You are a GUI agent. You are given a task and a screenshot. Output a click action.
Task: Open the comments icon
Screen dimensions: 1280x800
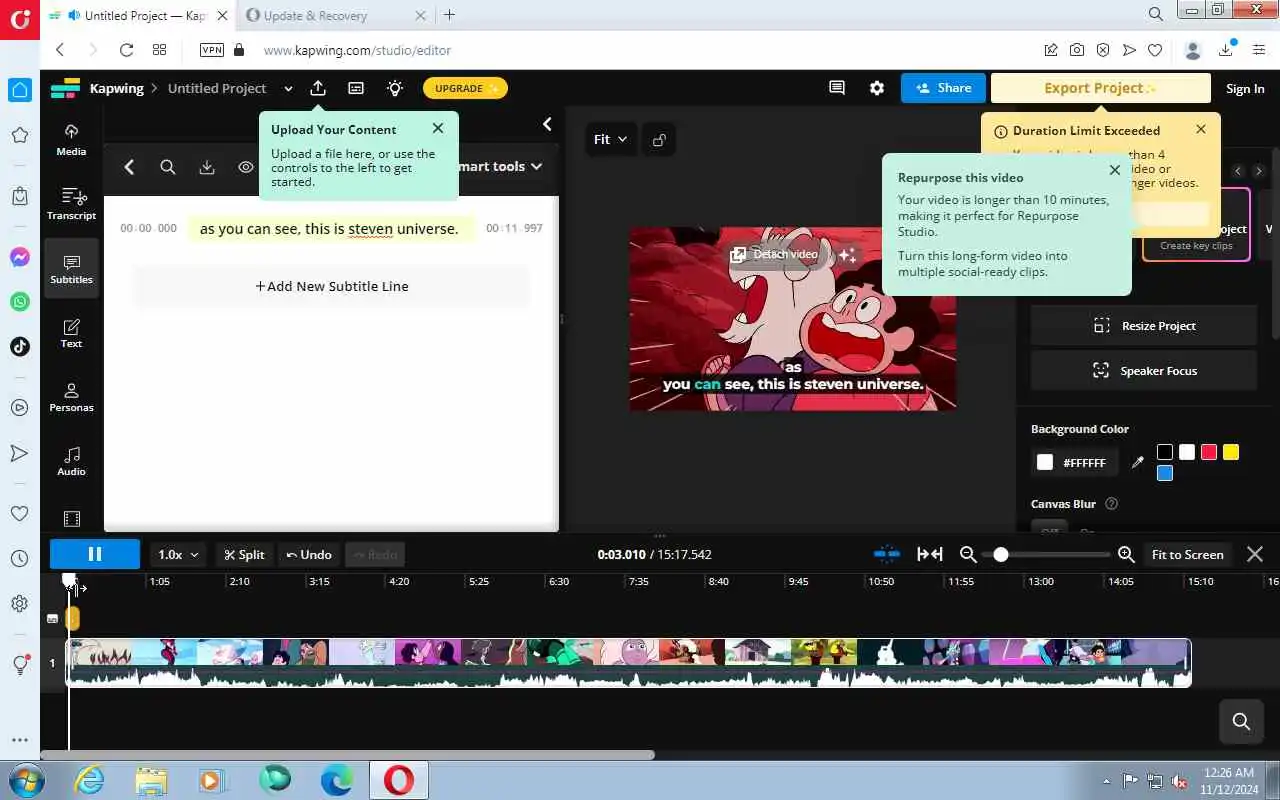pos(837,88)
